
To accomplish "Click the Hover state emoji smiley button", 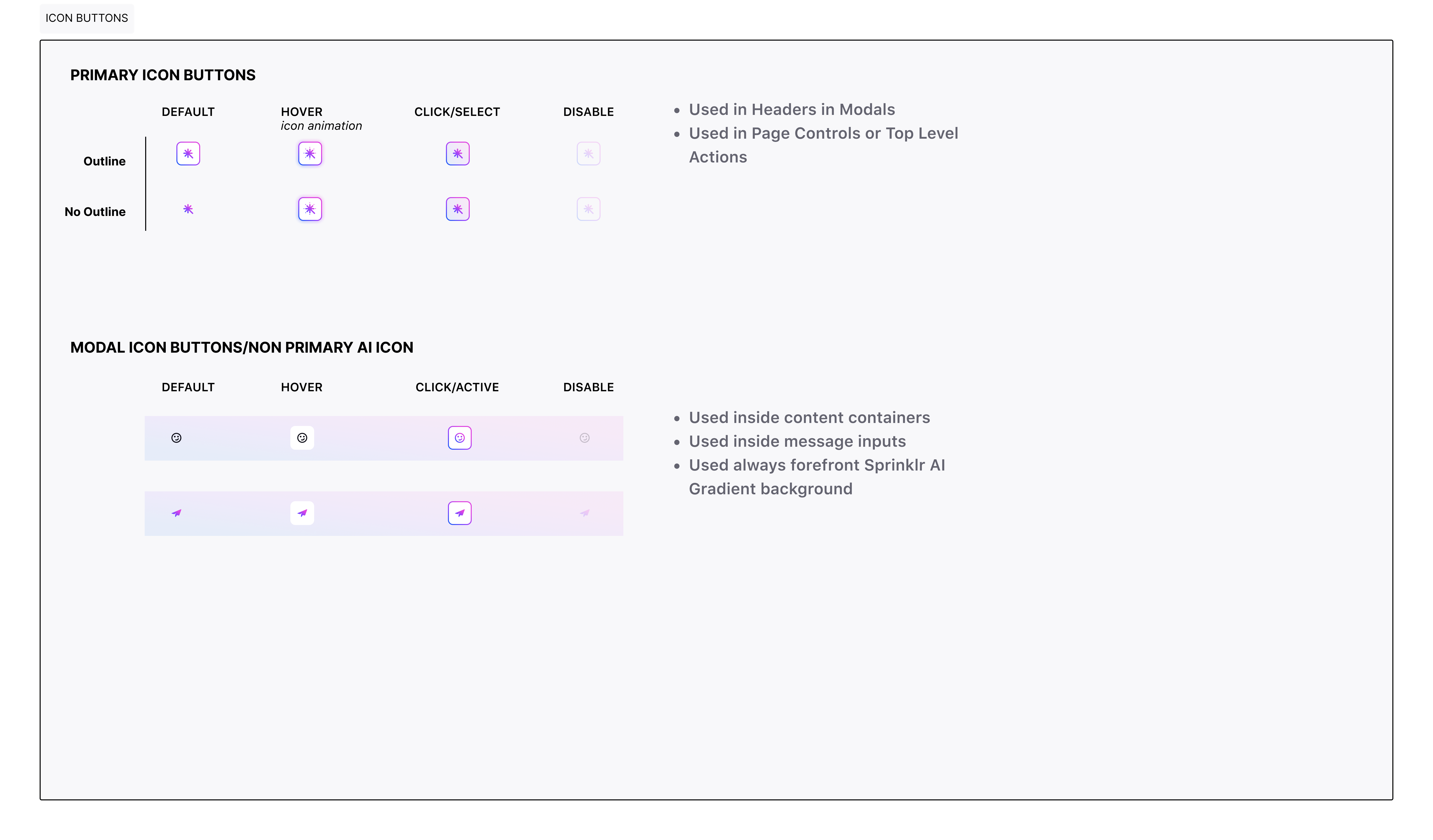I will [x=302, y=438].
